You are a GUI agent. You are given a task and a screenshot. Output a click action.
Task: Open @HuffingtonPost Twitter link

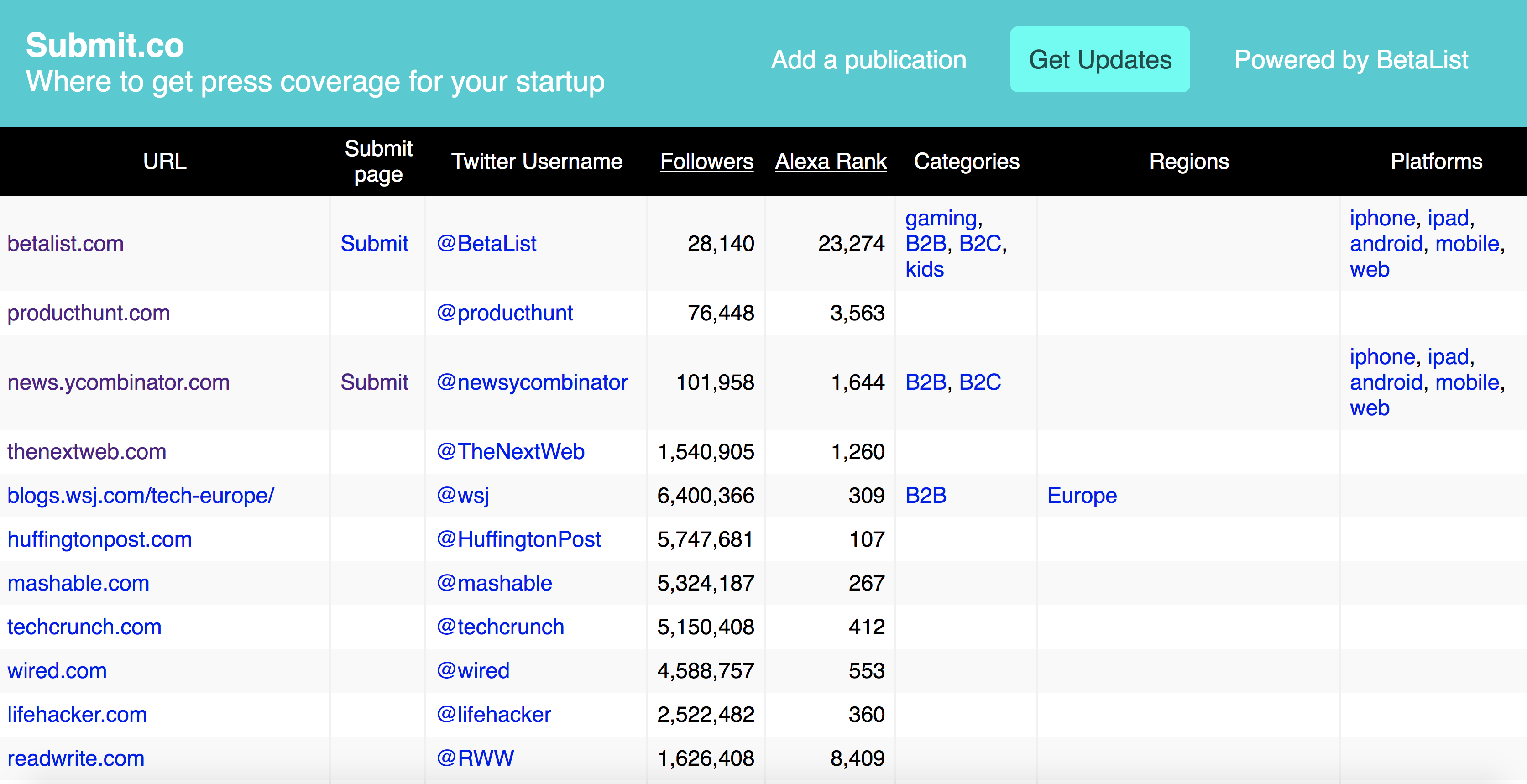519,539
